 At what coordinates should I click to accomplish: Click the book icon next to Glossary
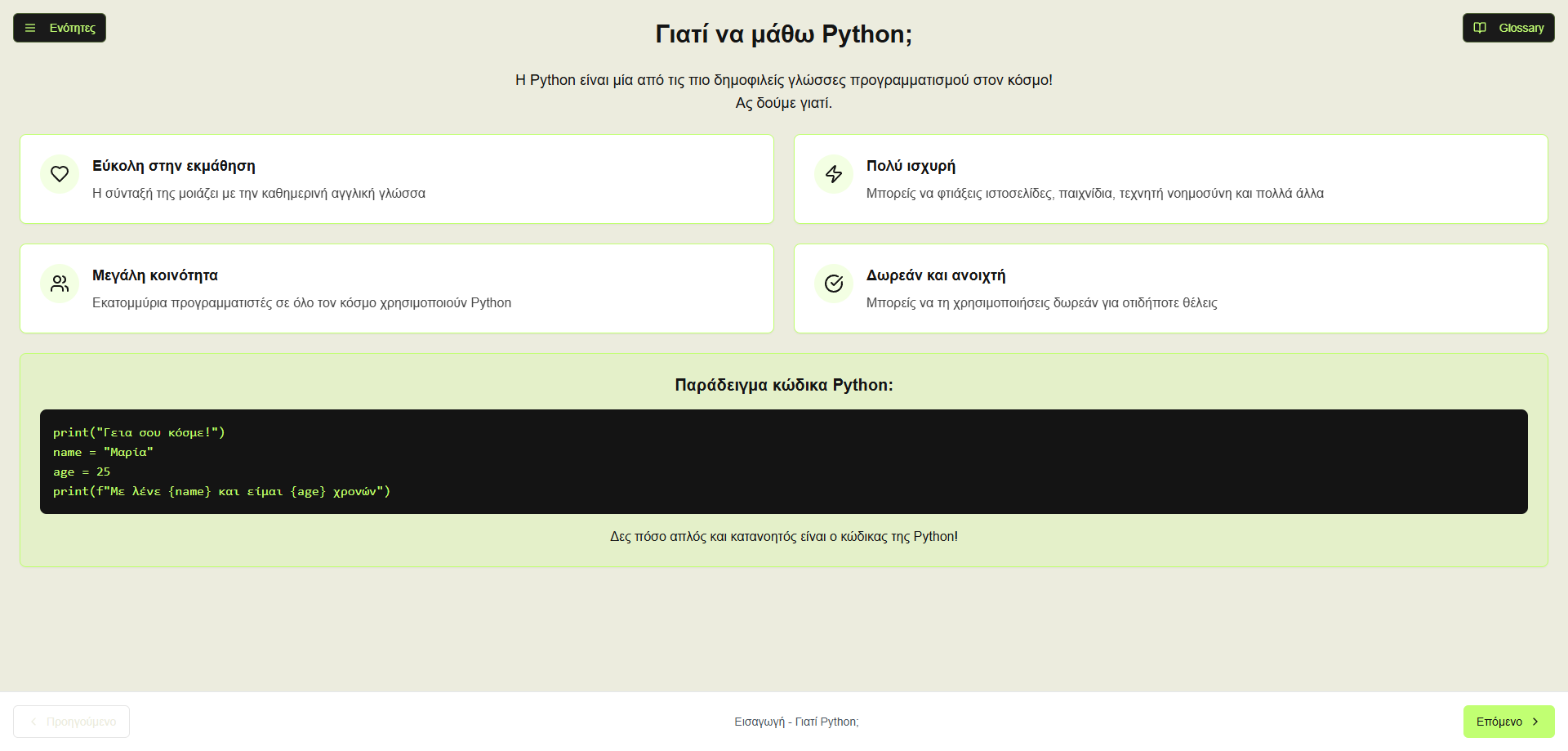coord(1480,27)
